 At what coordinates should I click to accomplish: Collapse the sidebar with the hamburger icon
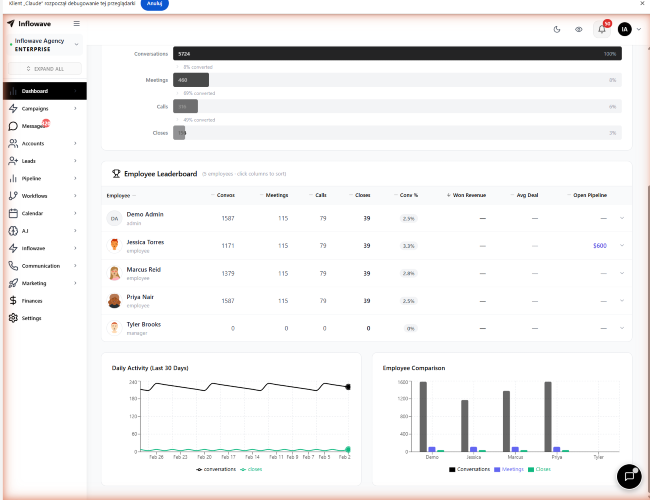(x=77, y=23)
